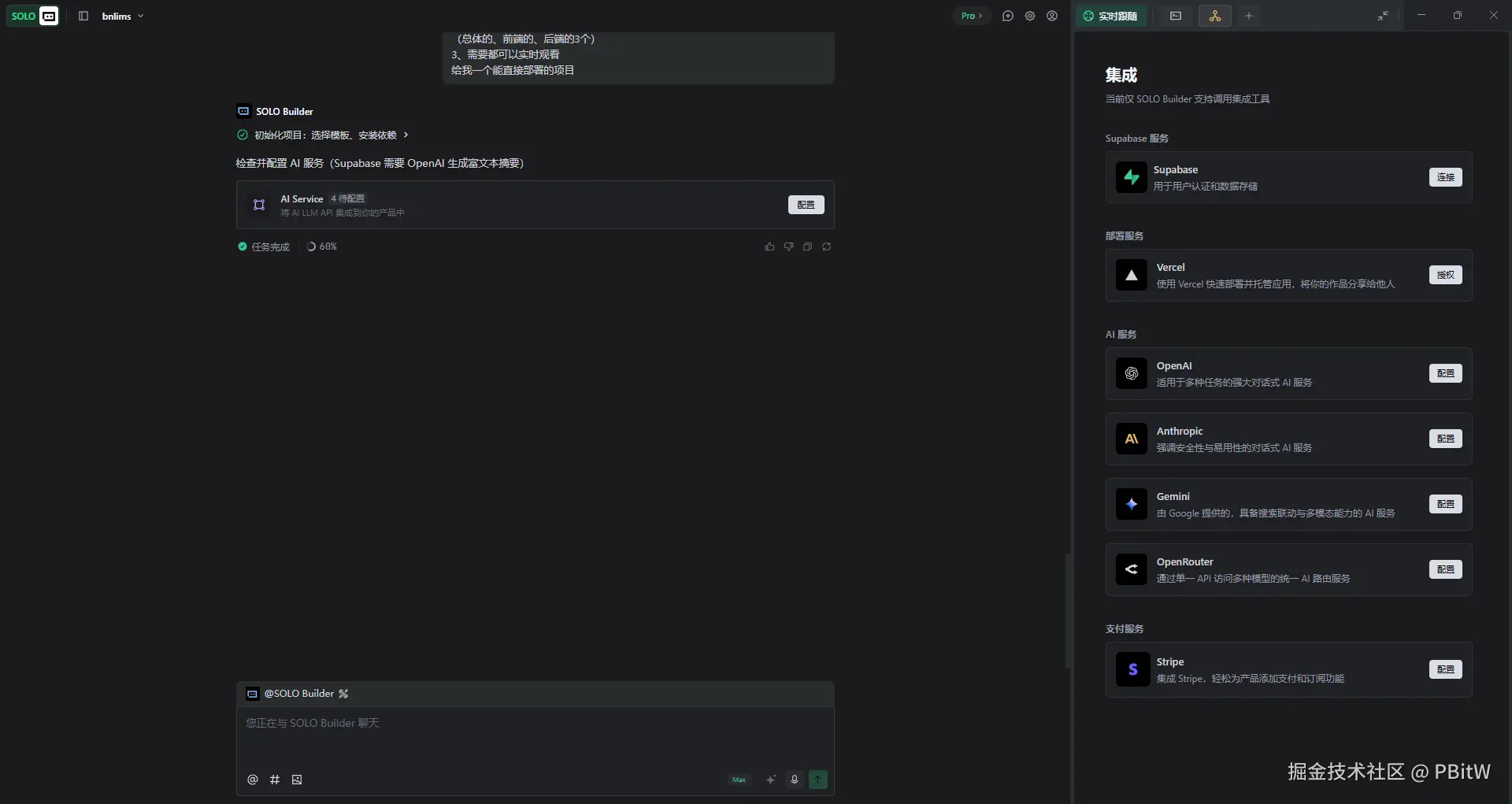Click the 支付服务 section label
The height and width of the screenshot is (804, 1512).
(1125, 629)
